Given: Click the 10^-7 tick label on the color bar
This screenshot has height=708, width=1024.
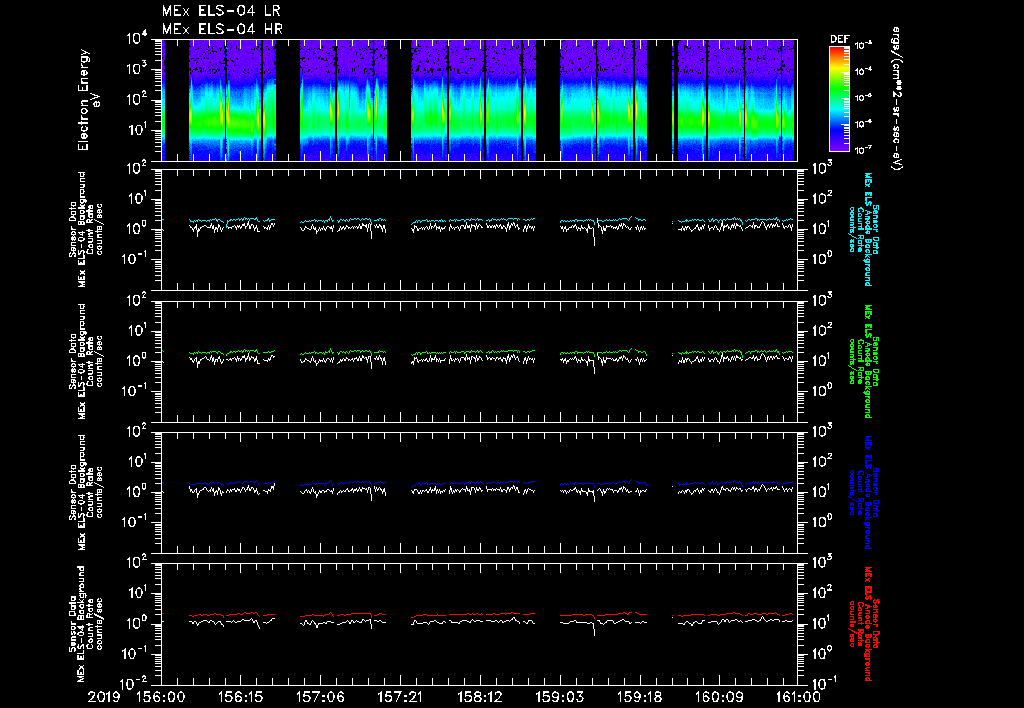Looking at the screenshot, I should point(863,150).
